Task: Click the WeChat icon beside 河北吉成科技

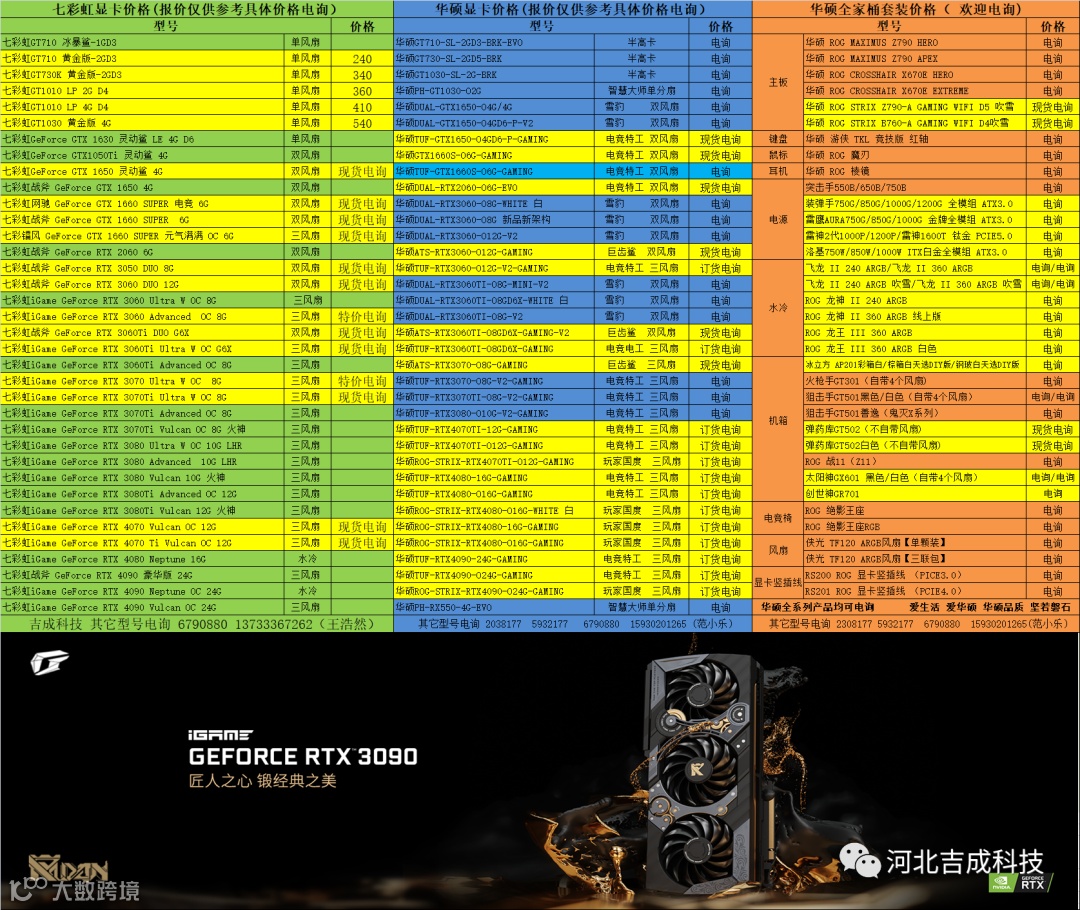Action: (x=860, y=860)
